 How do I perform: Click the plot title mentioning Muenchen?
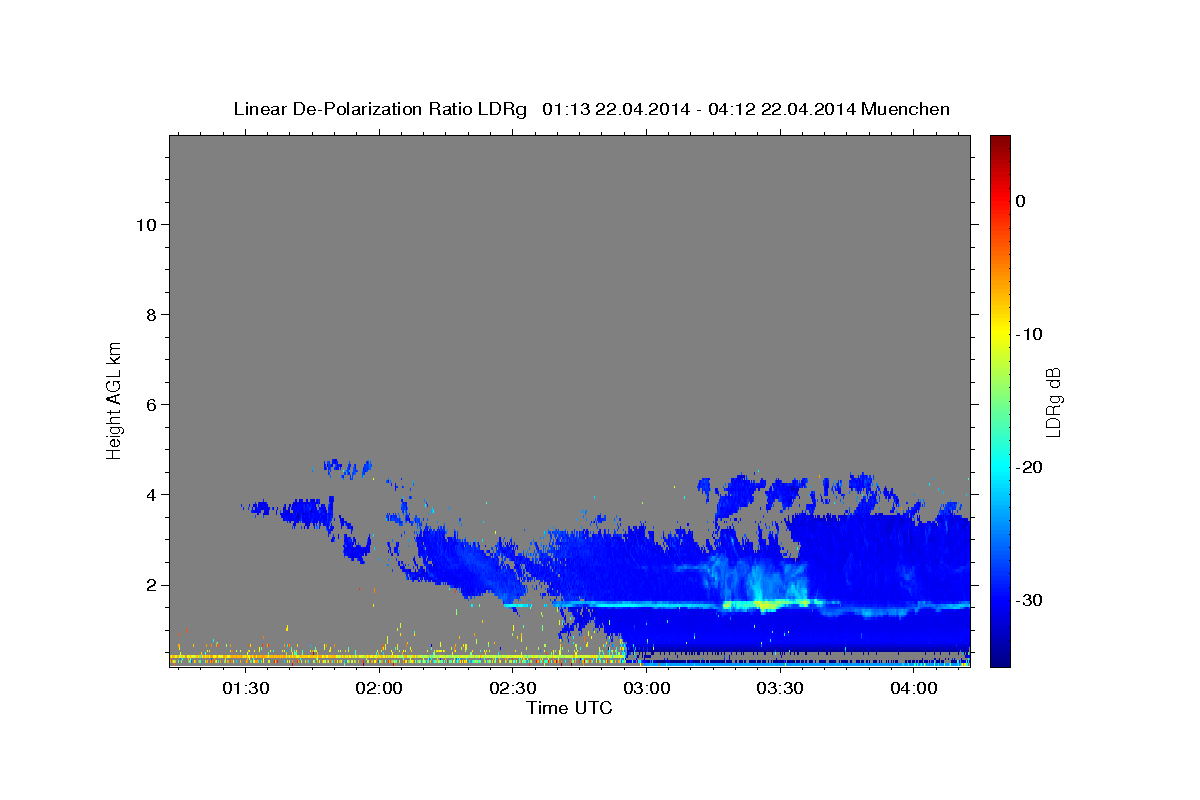[x=591, y=109]
